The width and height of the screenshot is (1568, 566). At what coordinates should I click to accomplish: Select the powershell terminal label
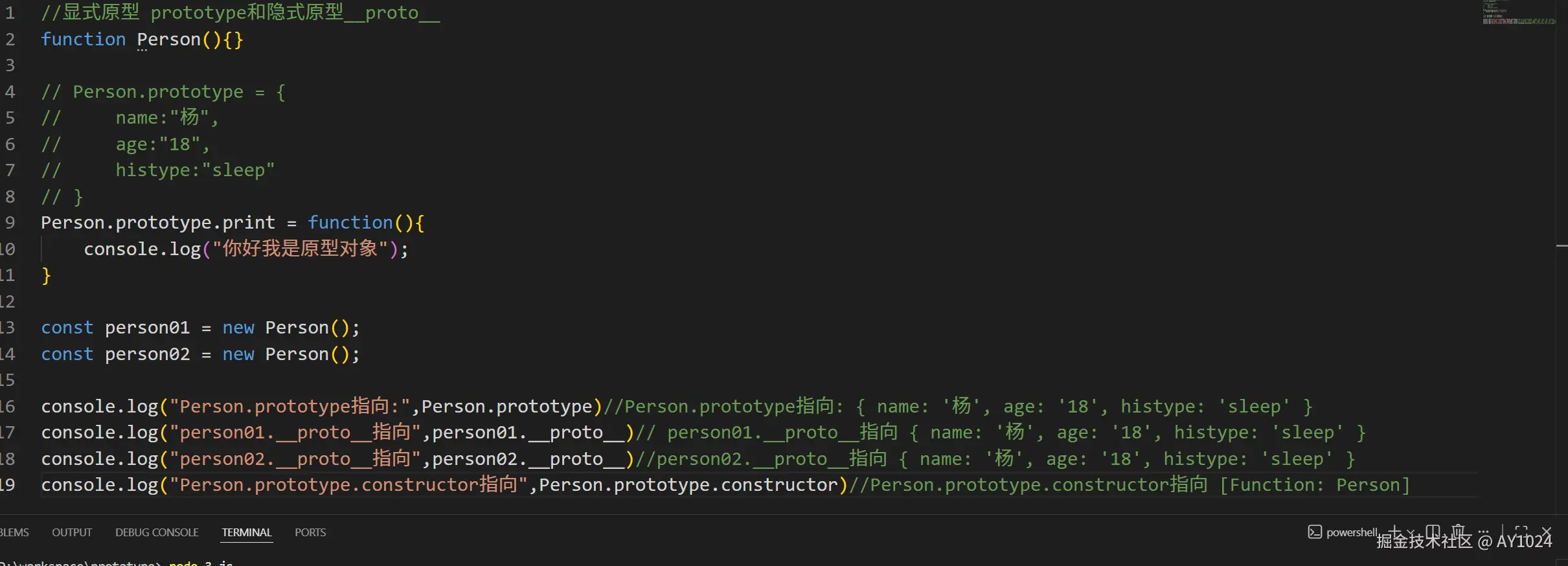[x=1352, y=532]
